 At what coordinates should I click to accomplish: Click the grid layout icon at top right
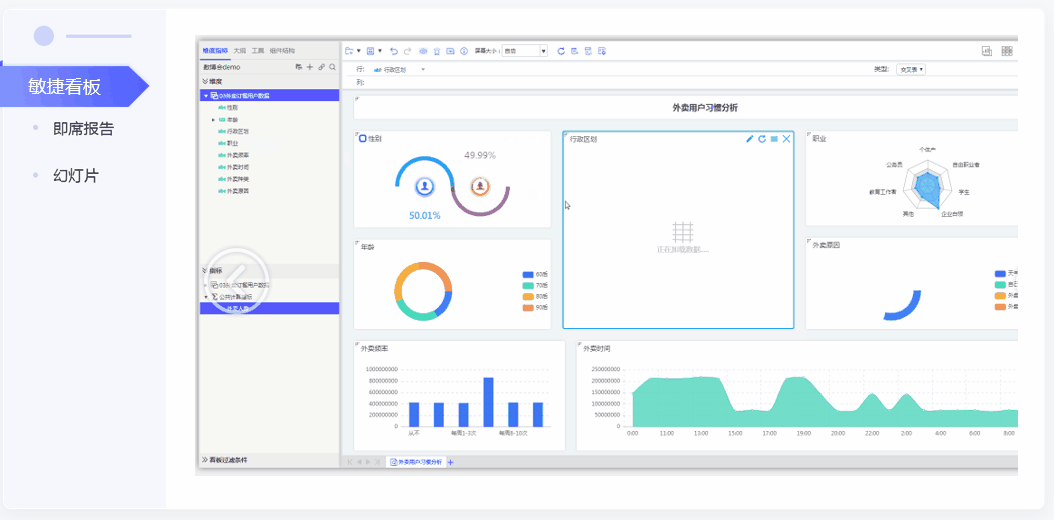pyautogui.click(x=1007, y=51)
